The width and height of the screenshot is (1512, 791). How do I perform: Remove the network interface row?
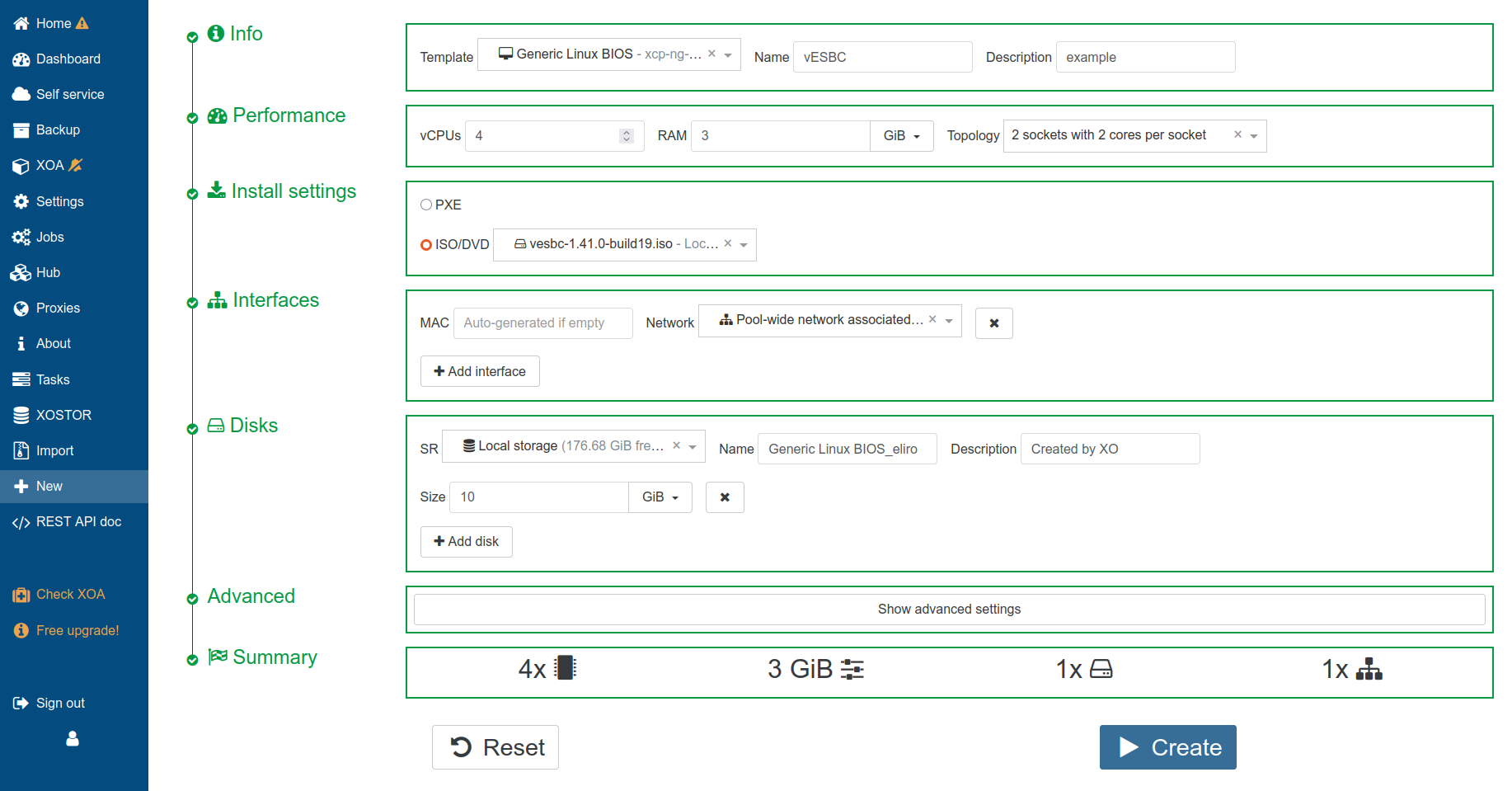tap(993, 323)
